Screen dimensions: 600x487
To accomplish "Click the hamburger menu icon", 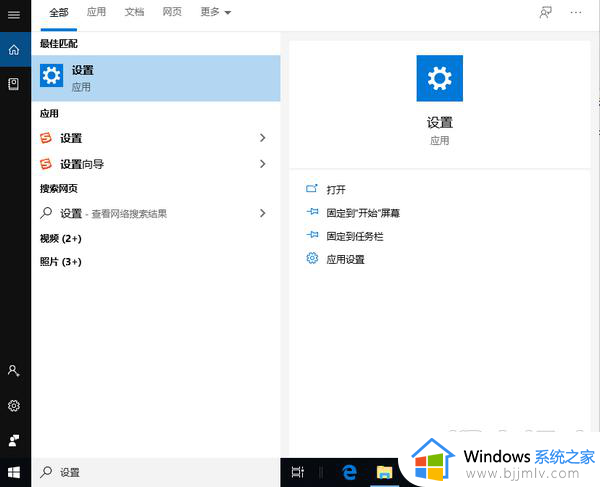I will click(14, 14).
